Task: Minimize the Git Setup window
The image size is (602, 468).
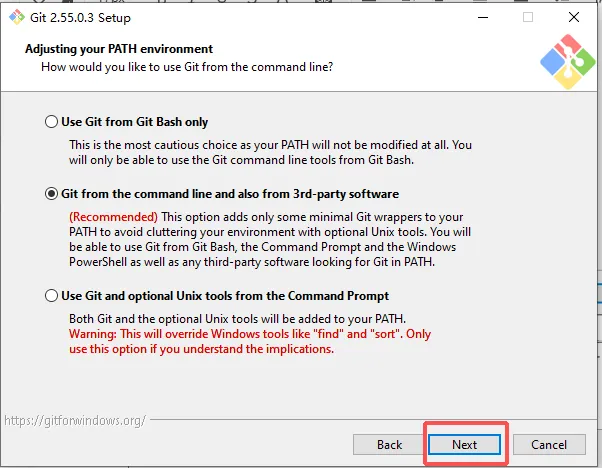Action: (483, 17)
